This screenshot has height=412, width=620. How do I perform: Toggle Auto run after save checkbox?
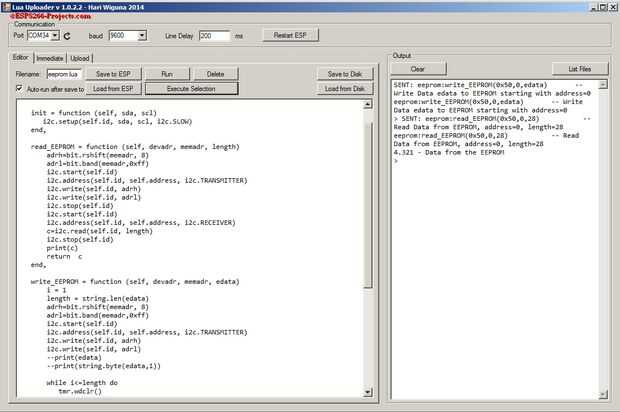pyautogui.click(x=19, y=88)
